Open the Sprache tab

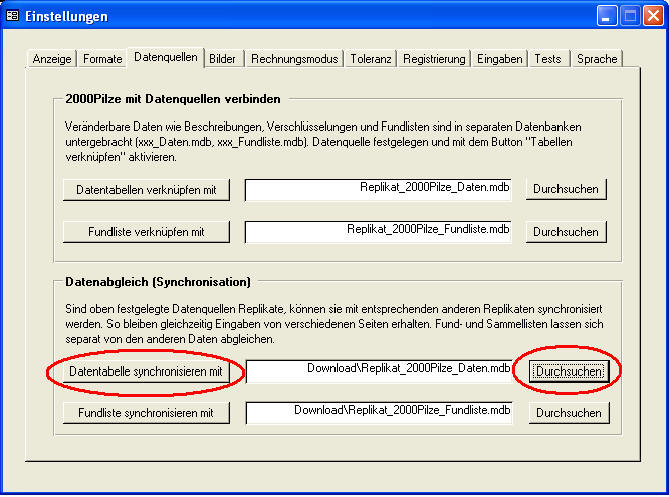point(597,59)
